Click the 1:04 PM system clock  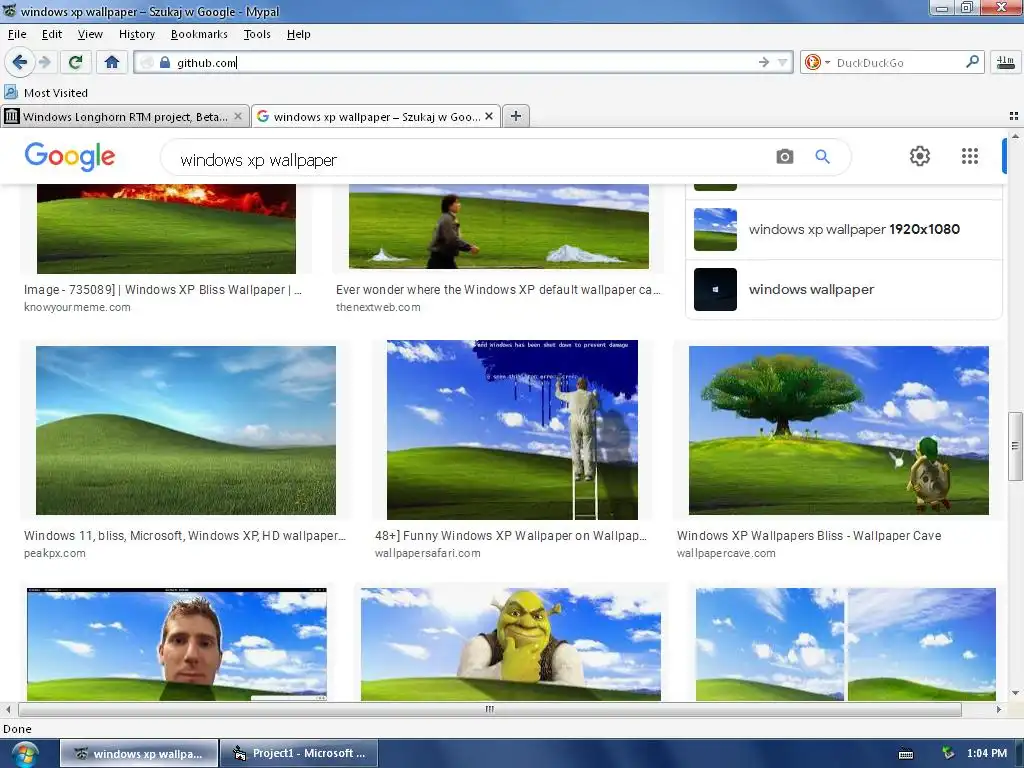(987, 754)
